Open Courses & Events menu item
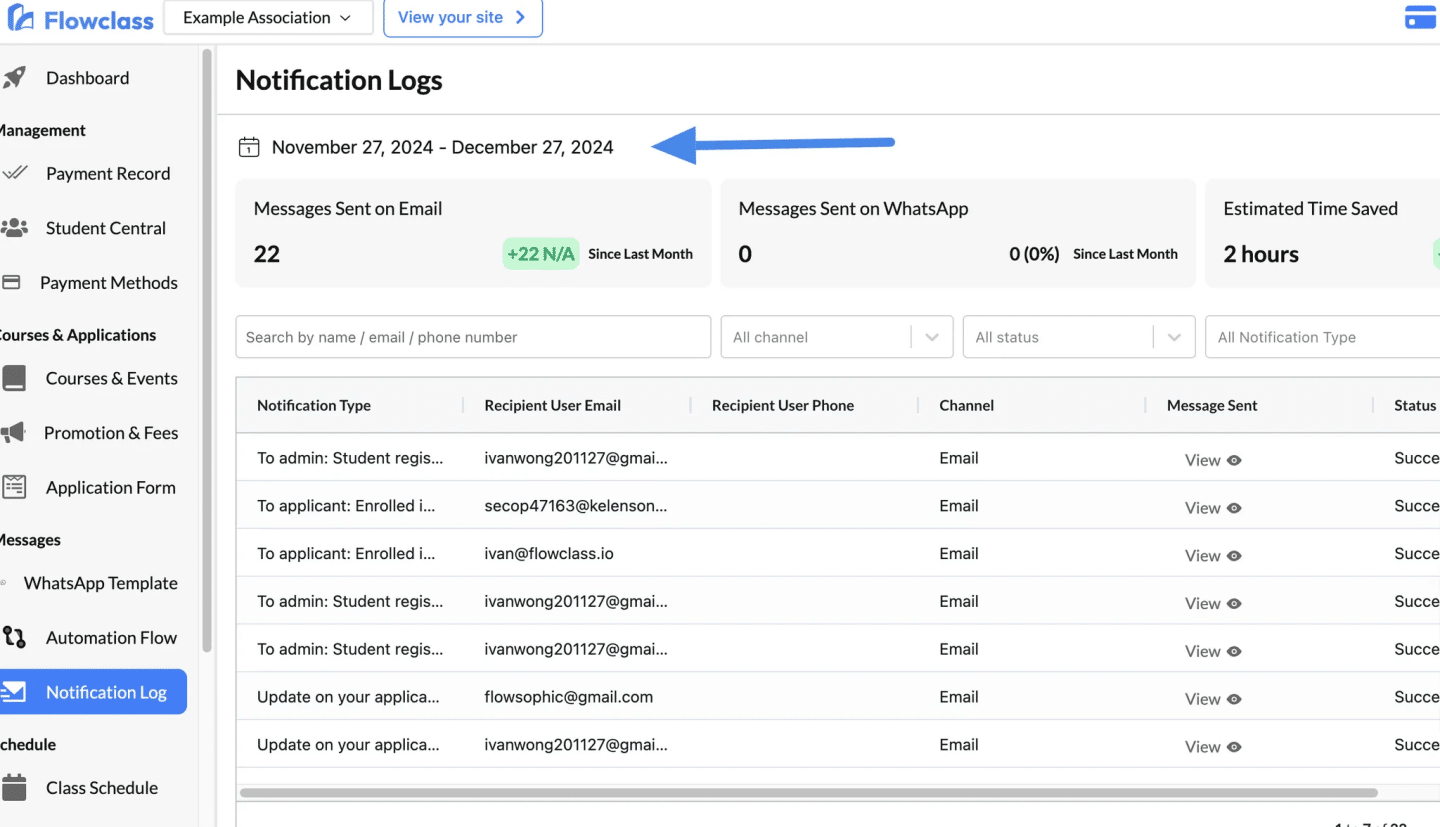The width and height of the screenshot is (1440, 827). pos(111,378)
